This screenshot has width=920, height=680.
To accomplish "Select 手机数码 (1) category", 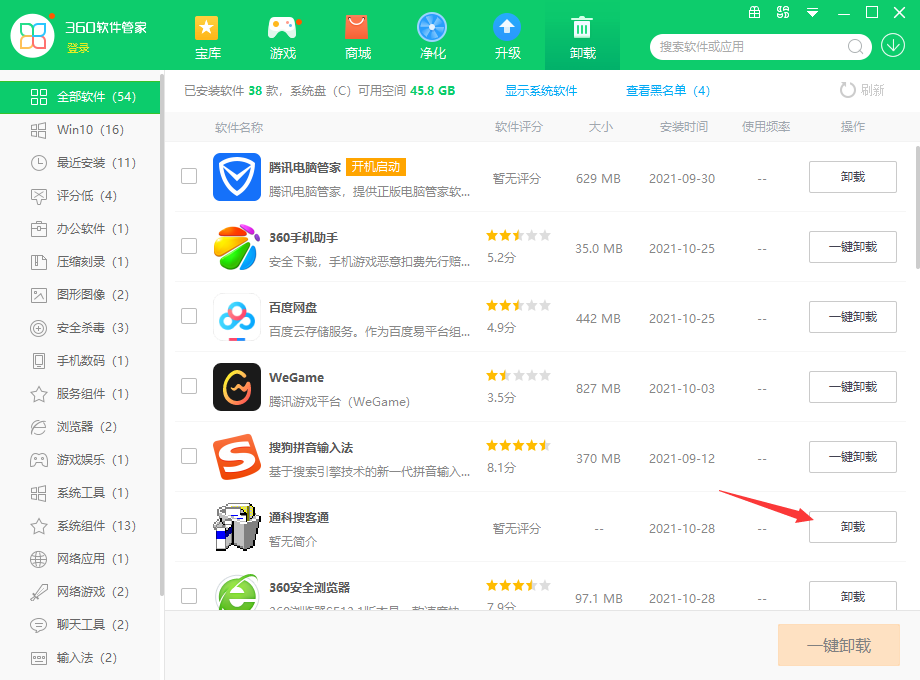I will (80, 360).
